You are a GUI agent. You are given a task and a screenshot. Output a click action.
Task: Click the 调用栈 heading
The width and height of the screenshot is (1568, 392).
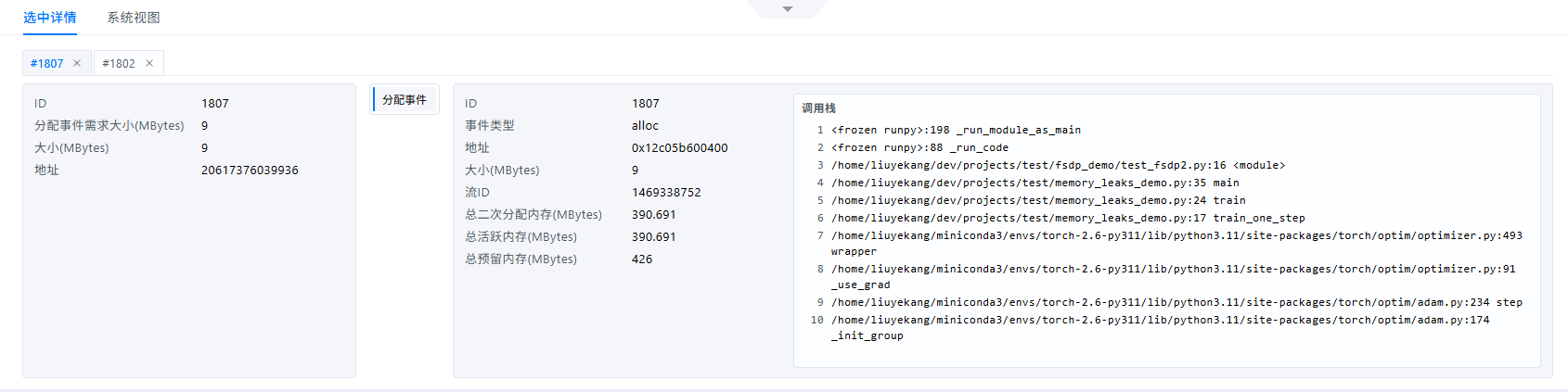[x=818, y=108]
